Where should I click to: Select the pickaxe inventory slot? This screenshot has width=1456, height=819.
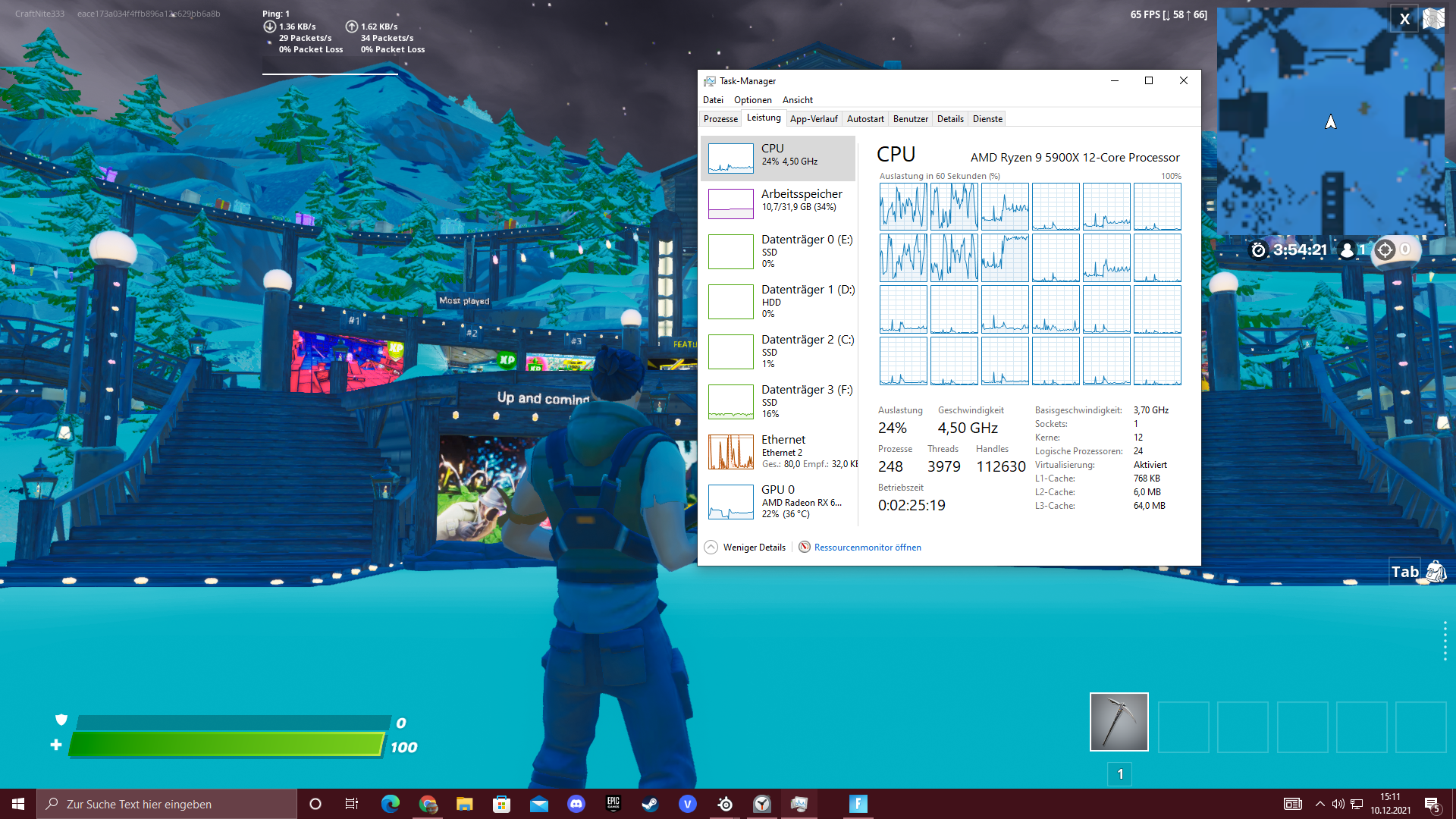[x=1119, y=721]
